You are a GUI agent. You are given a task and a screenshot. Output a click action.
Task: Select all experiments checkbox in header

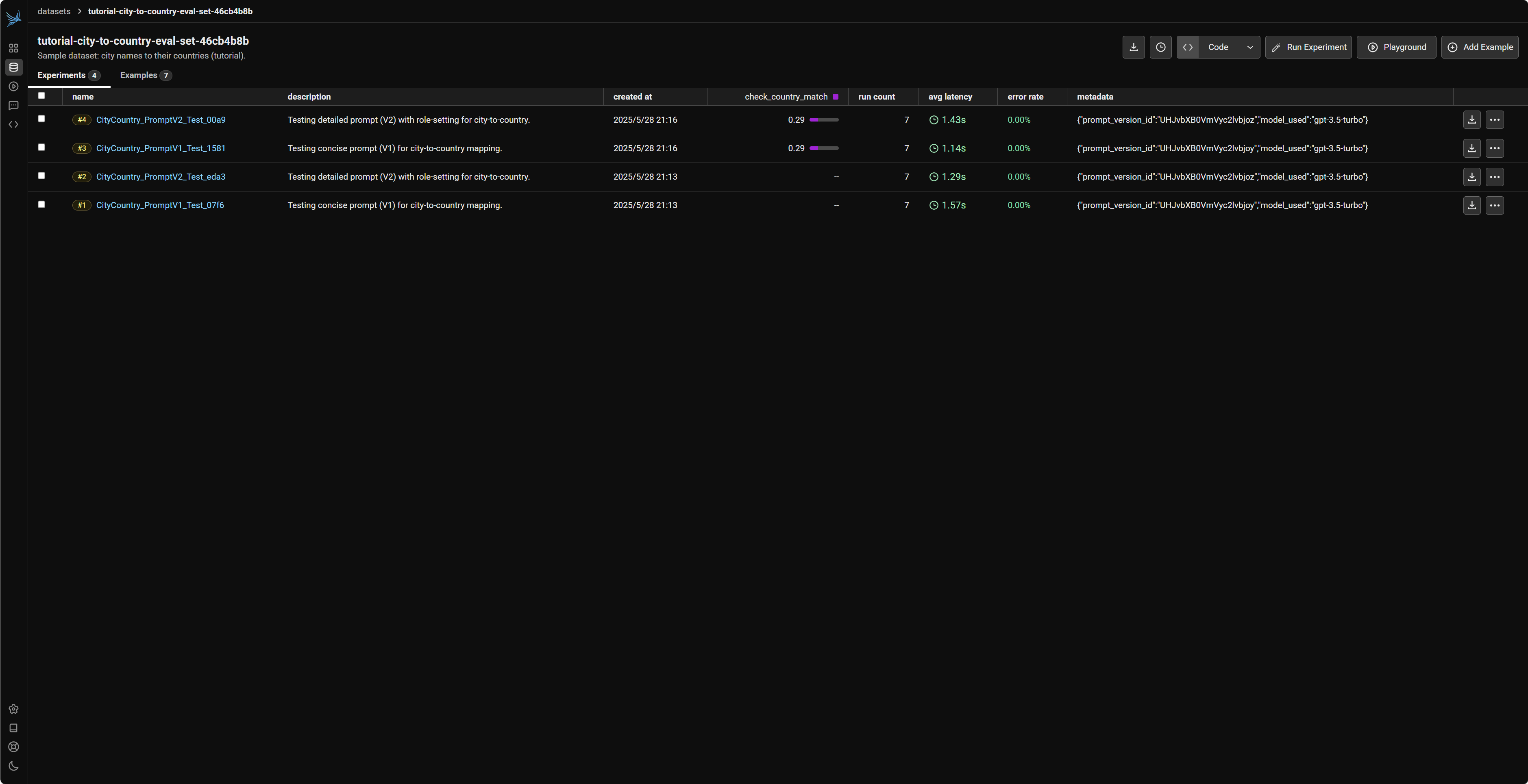pyautogui.click(x=41, y=96)
